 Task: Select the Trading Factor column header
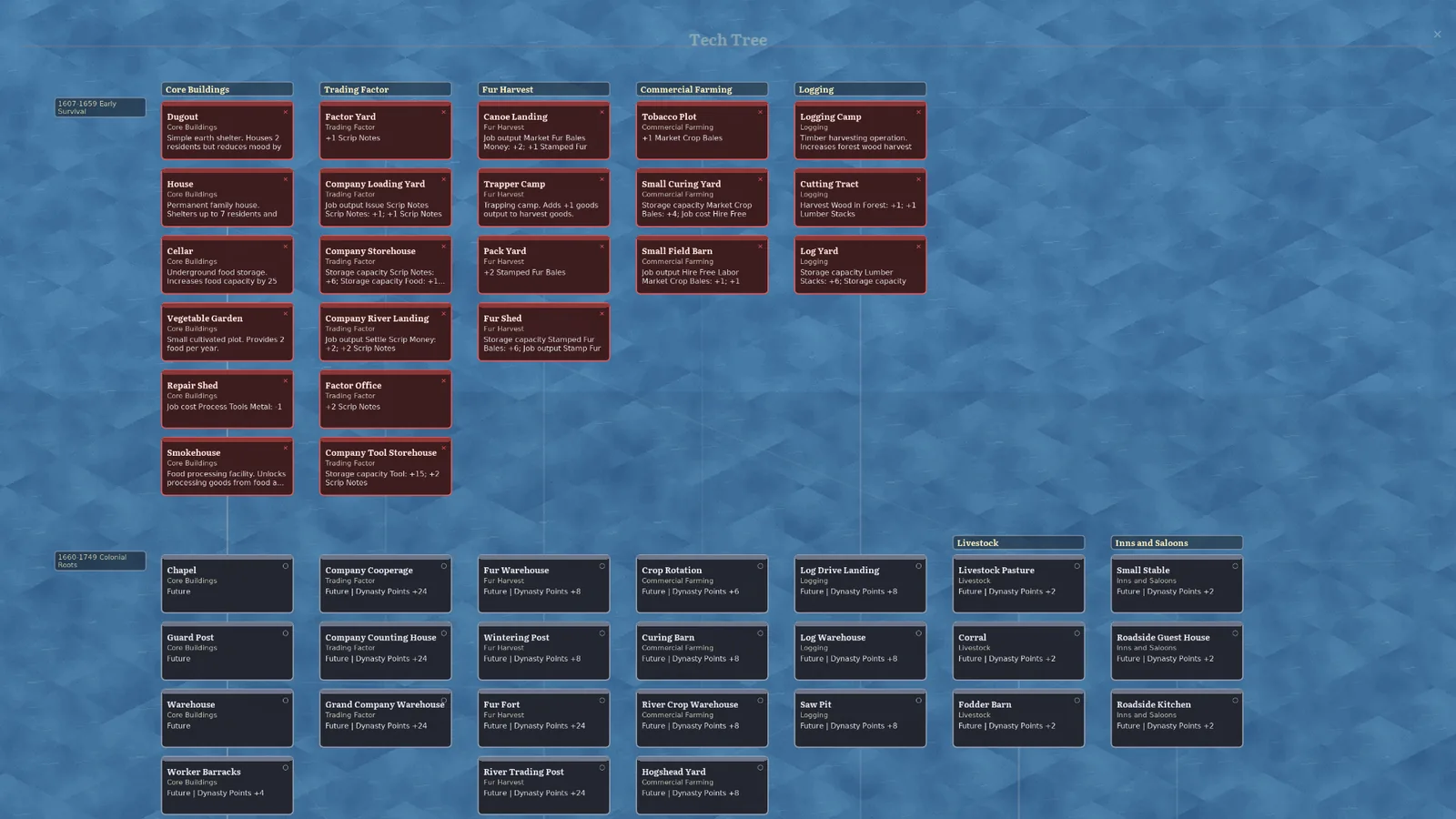[386, 89]
